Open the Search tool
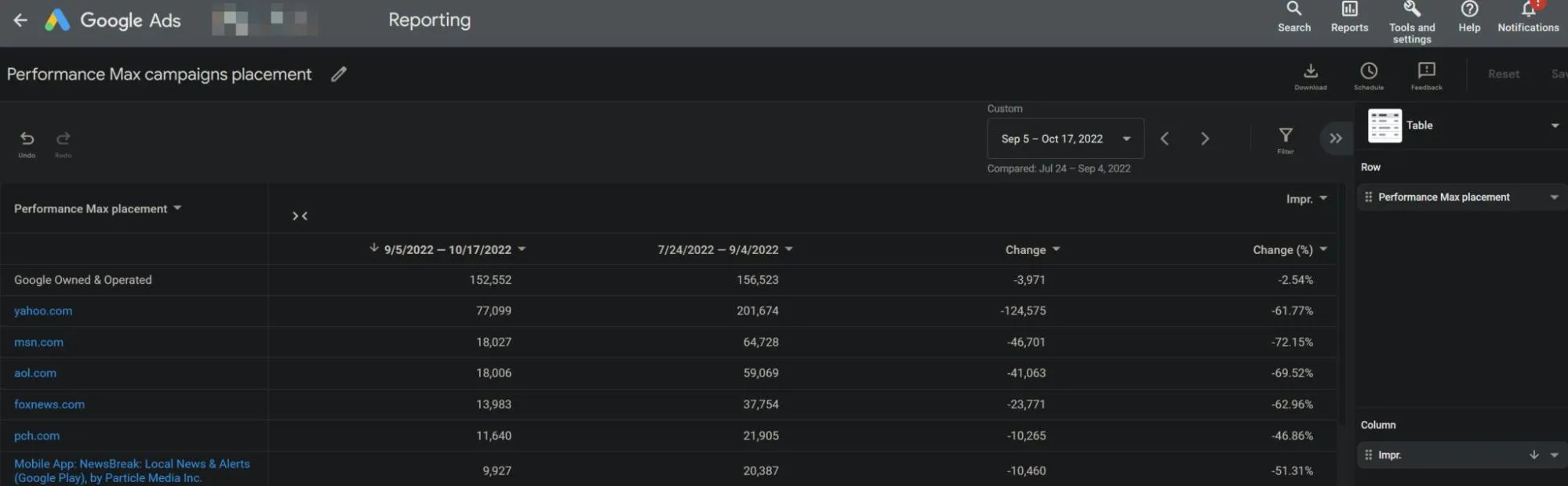 1293,17
